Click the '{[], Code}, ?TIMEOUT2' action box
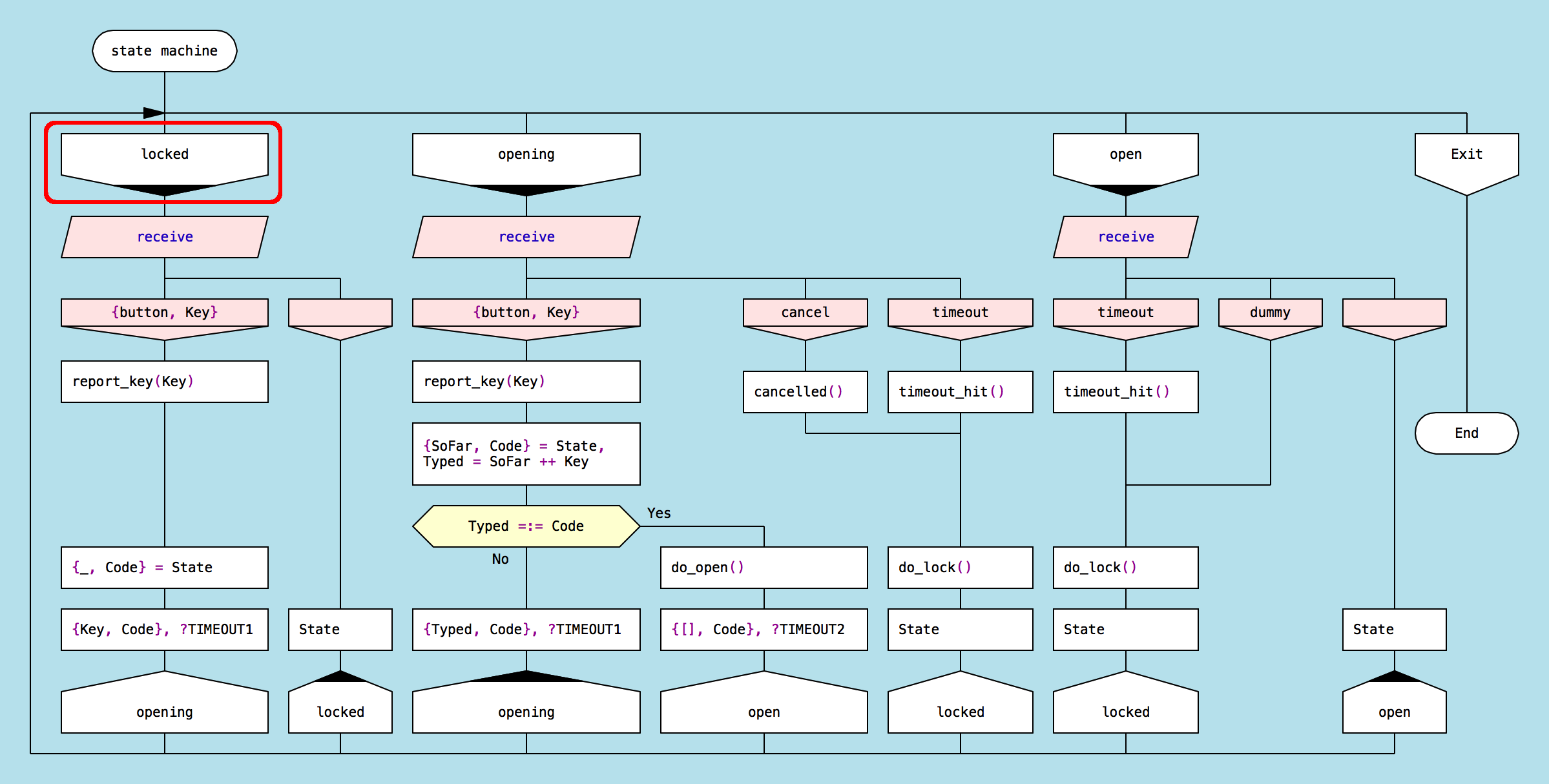Viewport: 1549px width, 784px height. [x=764, y=630]
